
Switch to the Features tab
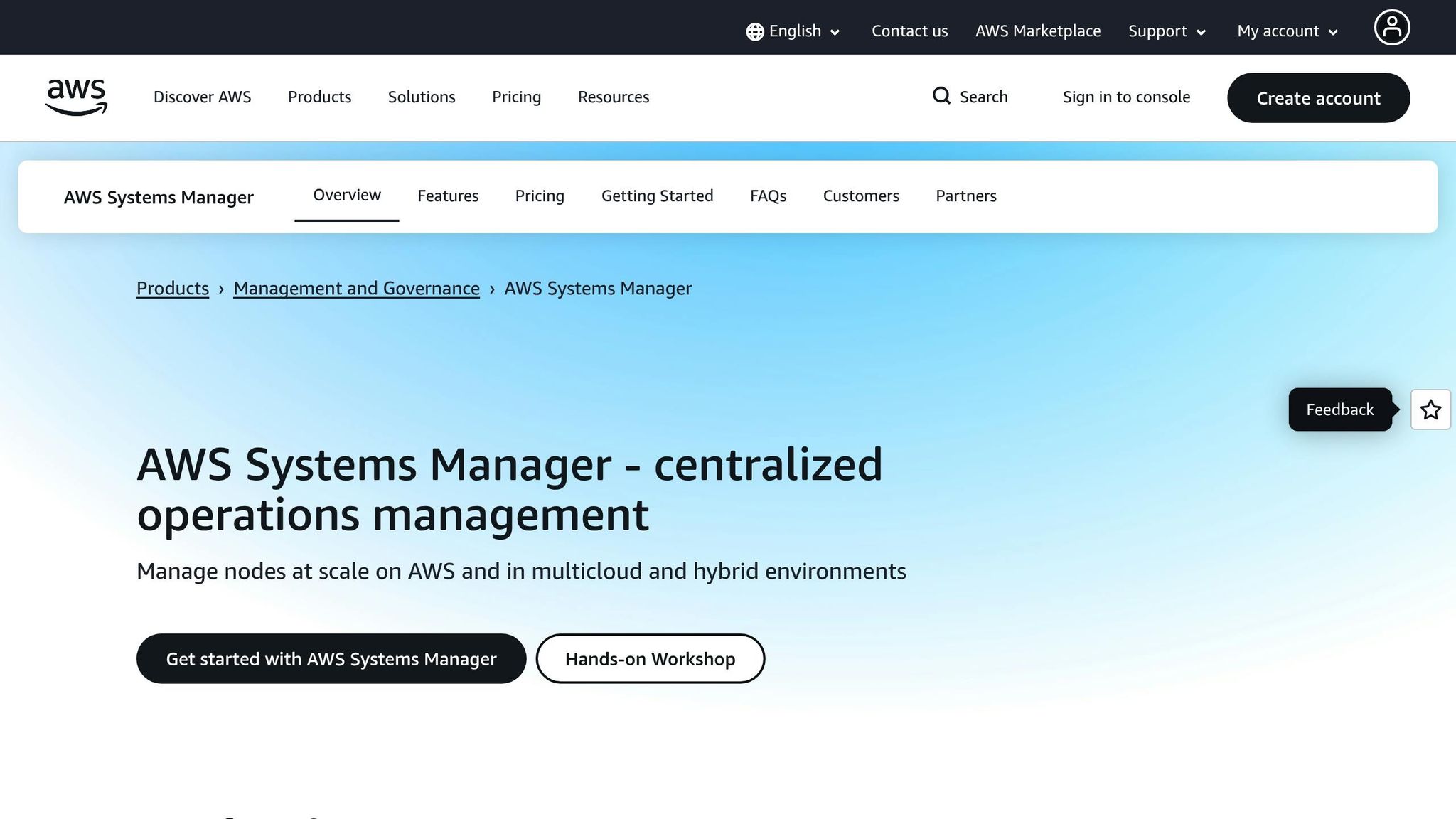click(x=448, y=196)
